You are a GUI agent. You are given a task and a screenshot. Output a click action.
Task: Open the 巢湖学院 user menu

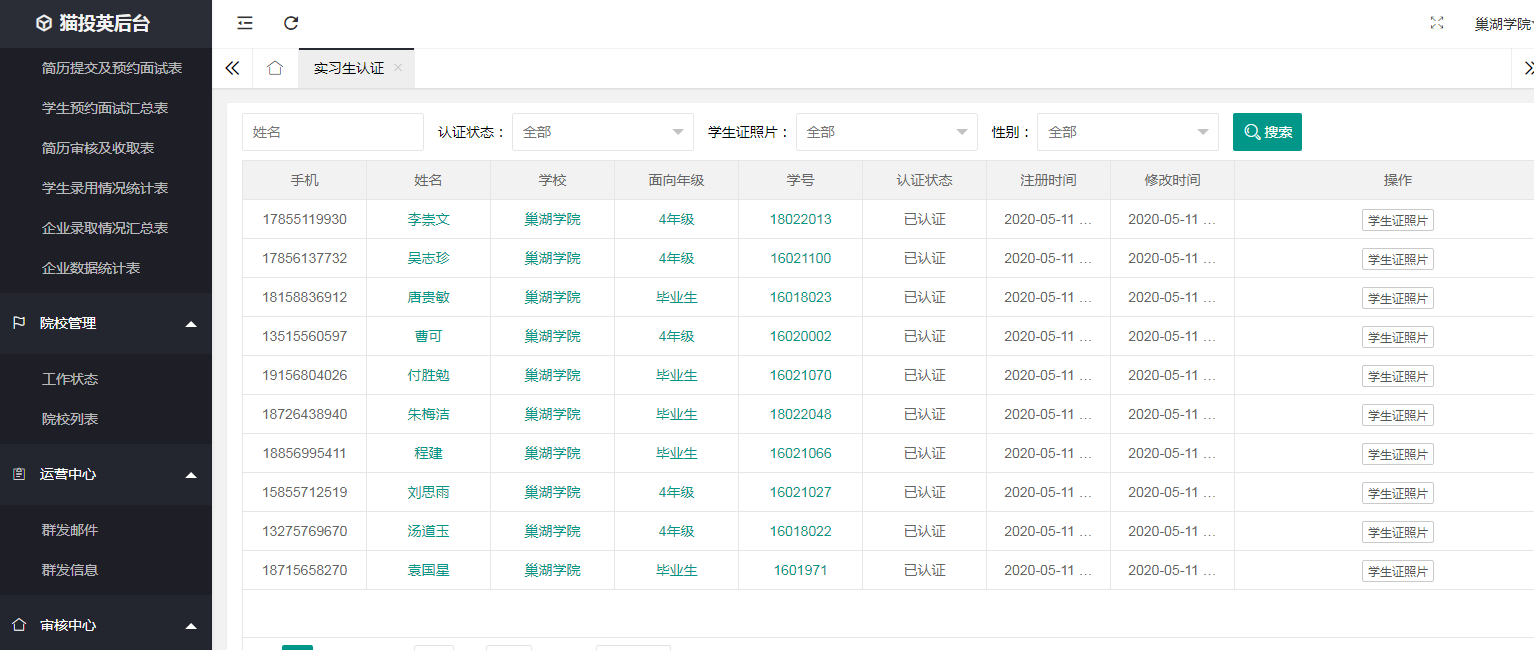pyautogui.click(x=1504, y=24)
